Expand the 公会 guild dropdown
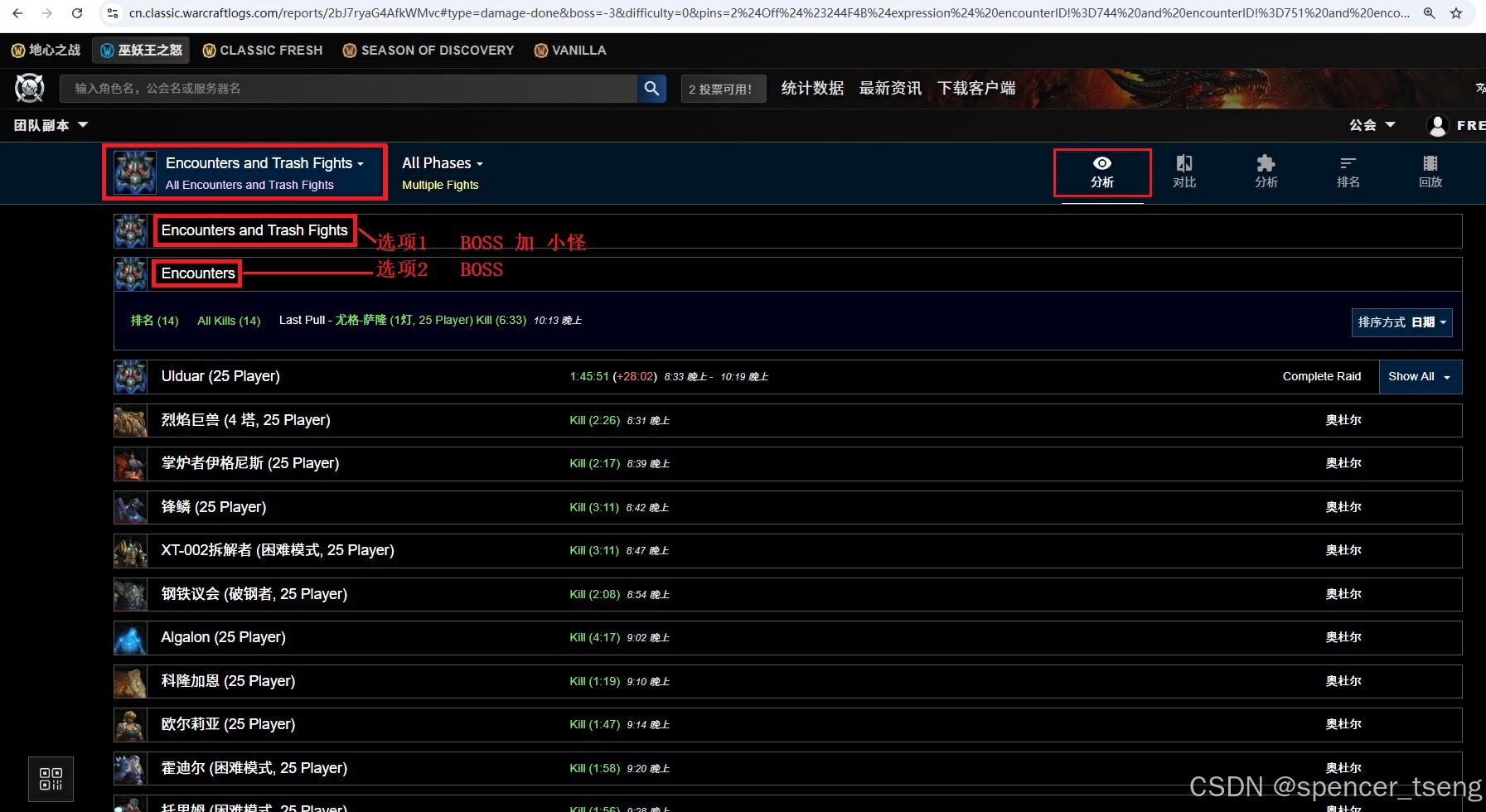1486x812 pixels. pos(1372,125)
